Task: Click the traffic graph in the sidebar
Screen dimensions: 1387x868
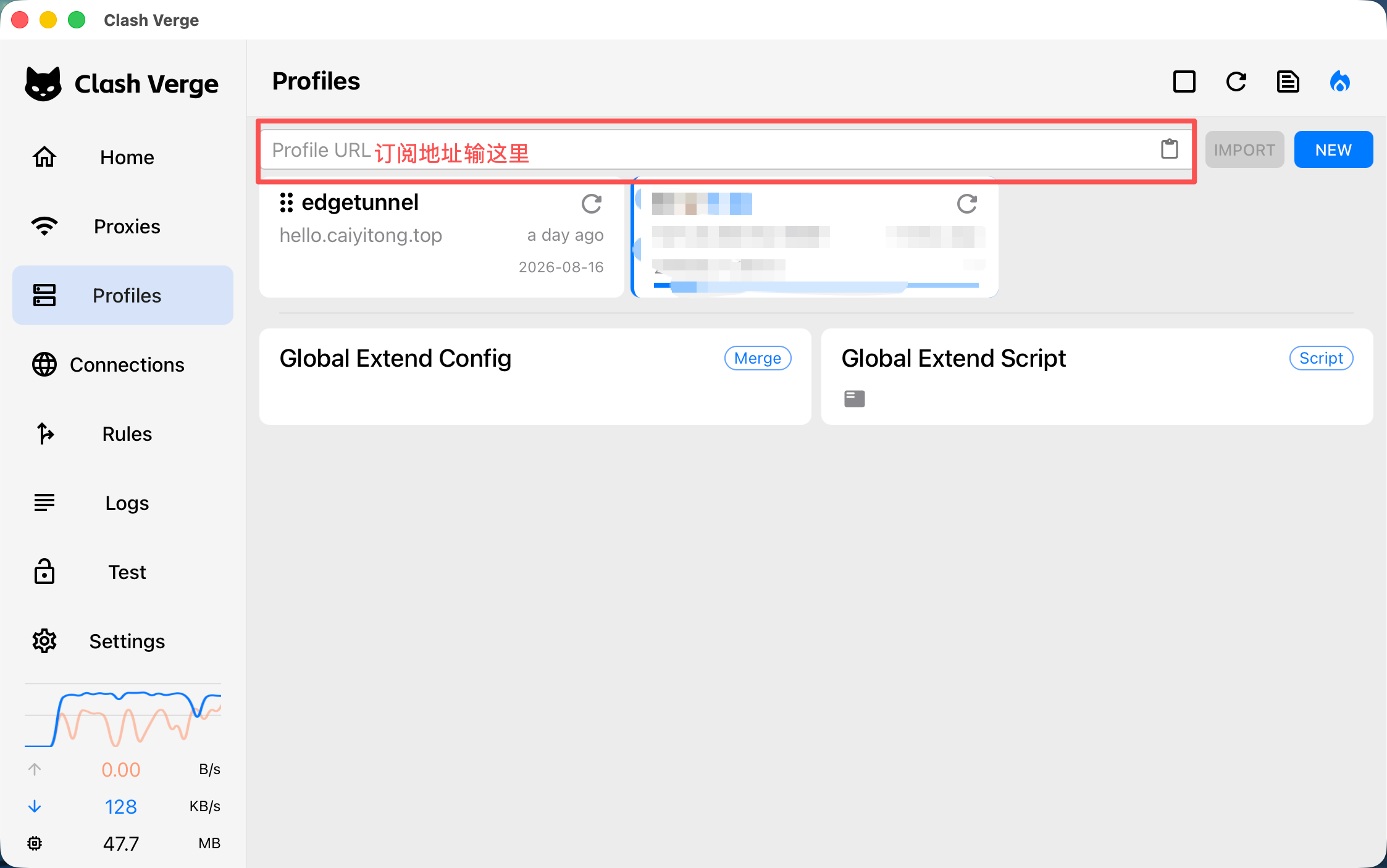Action: click(123, 717)
